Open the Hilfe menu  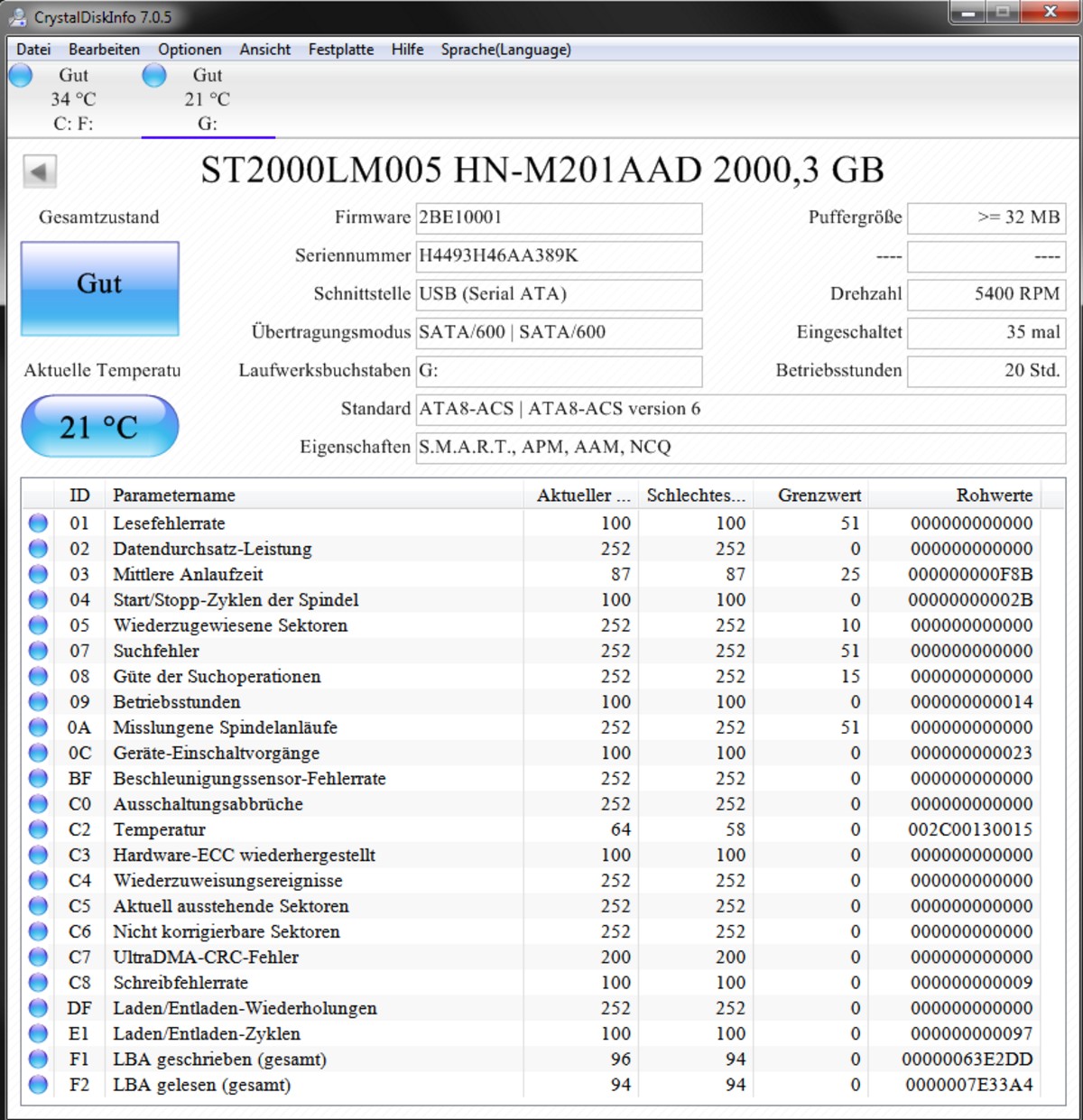pos(407,50)
